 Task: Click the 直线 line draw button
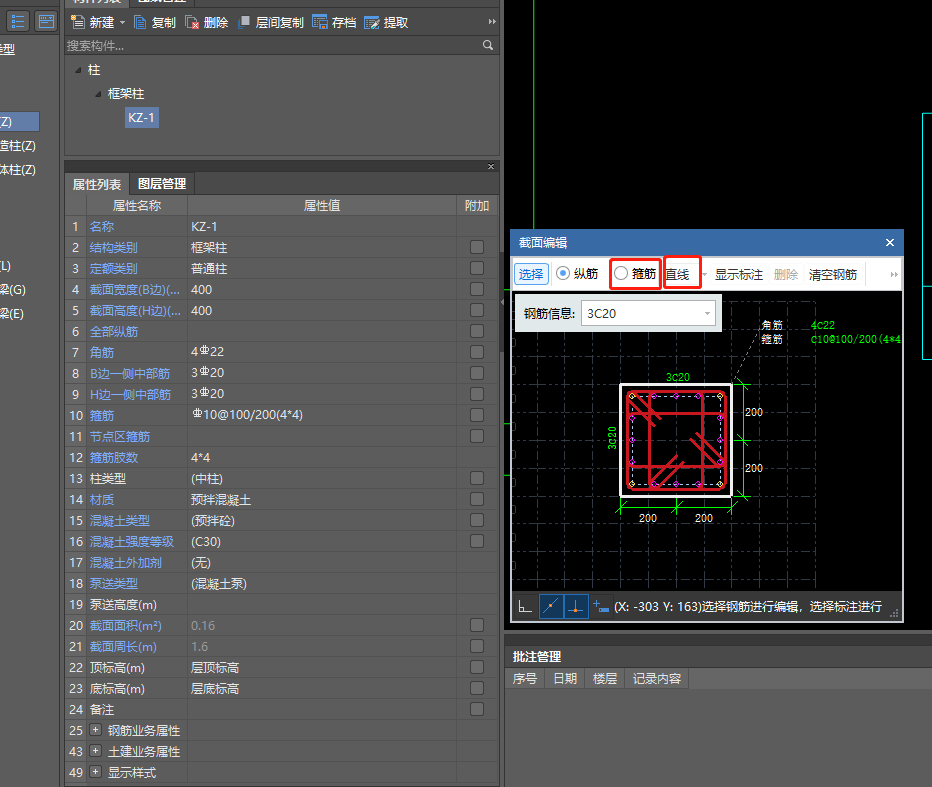tap(677, 275)
